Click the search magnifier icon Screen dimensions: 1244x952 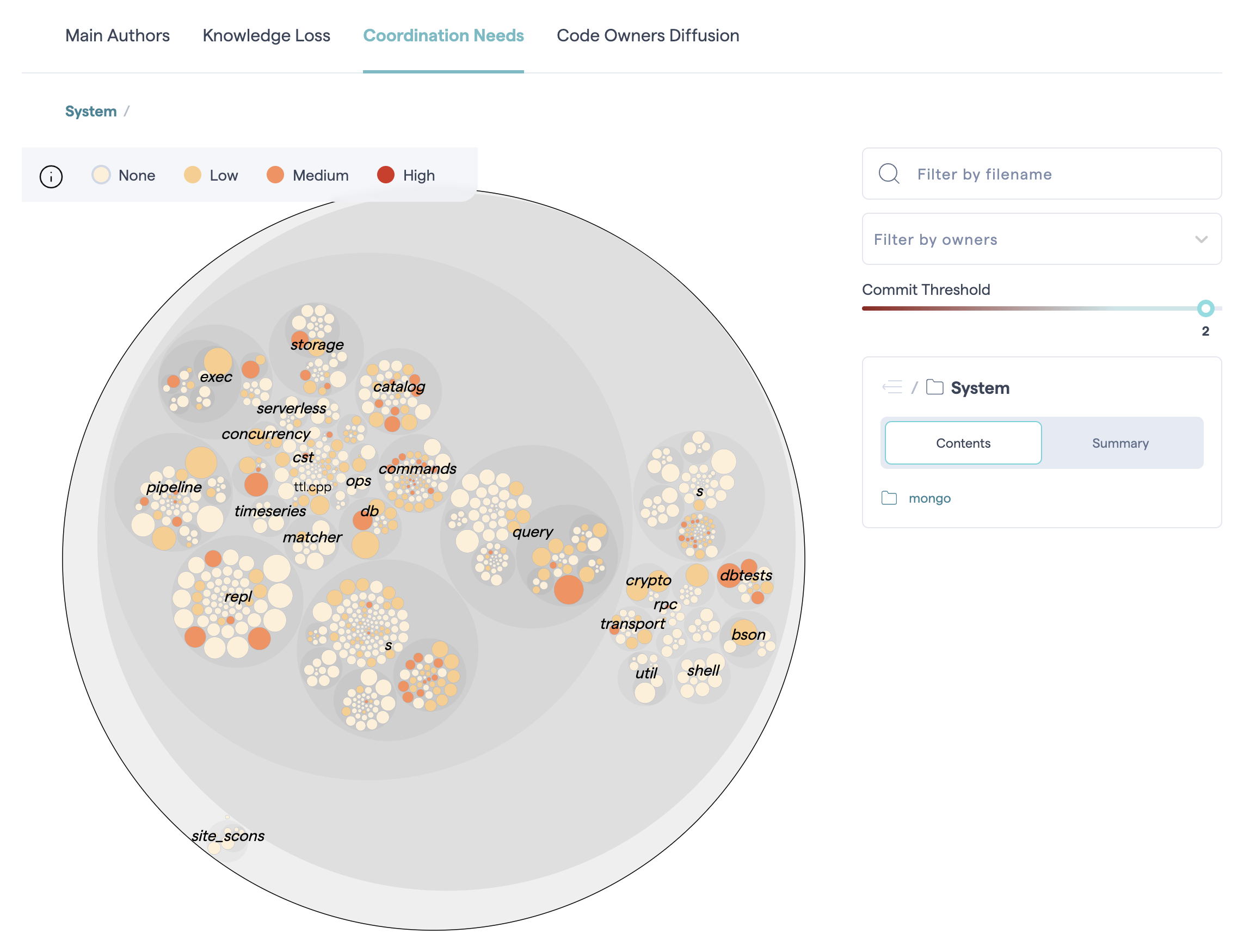(889, 174)
